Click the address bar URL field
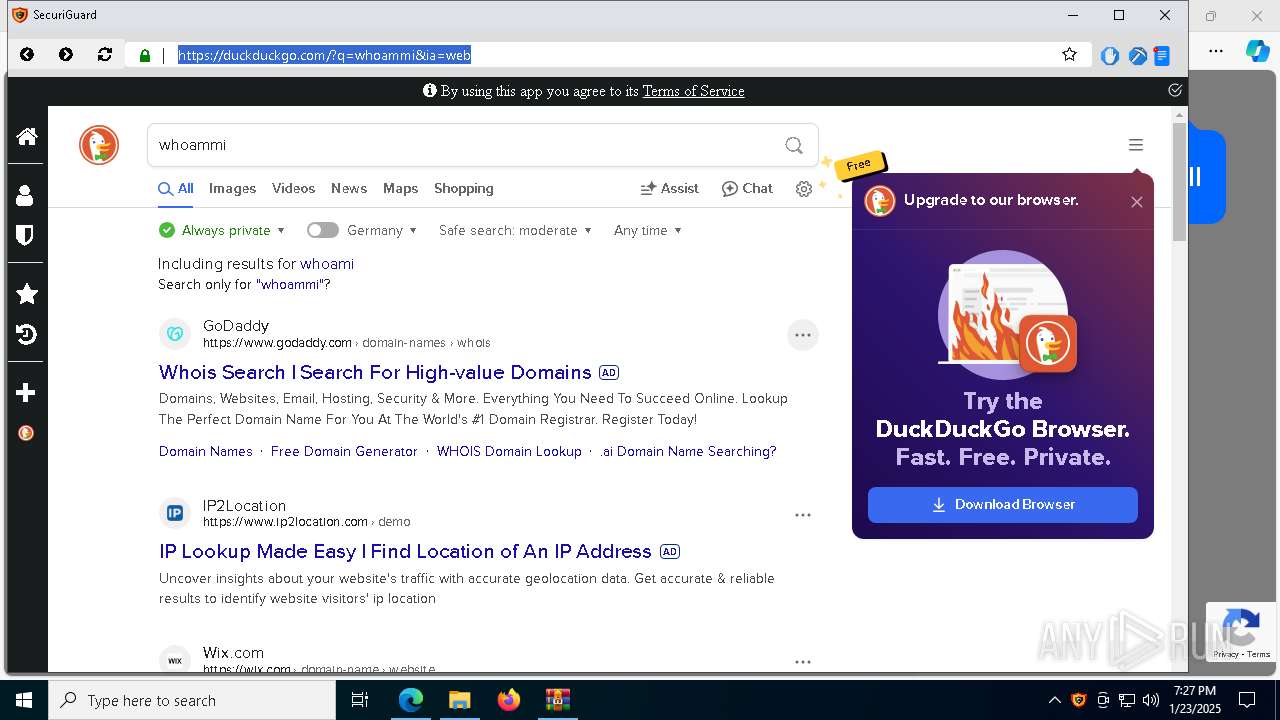This screenshot has width=1280, height=720. coord(610,55)
